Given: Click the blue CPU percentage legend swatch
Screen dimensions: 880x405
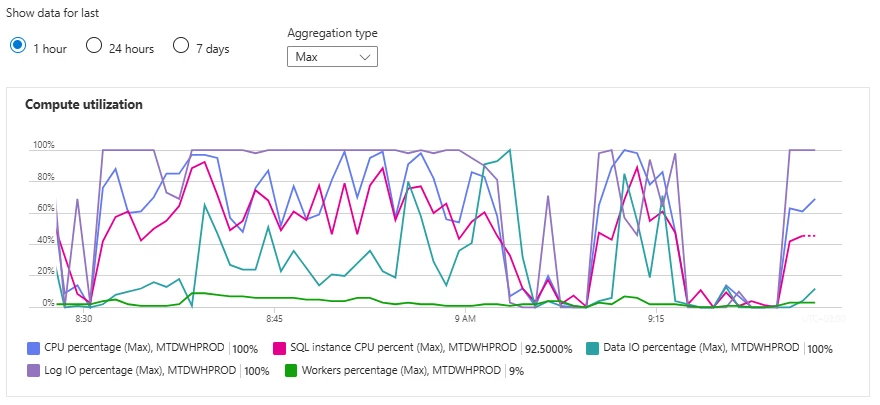Looking at the screenshot, I should tap(32, 348).
